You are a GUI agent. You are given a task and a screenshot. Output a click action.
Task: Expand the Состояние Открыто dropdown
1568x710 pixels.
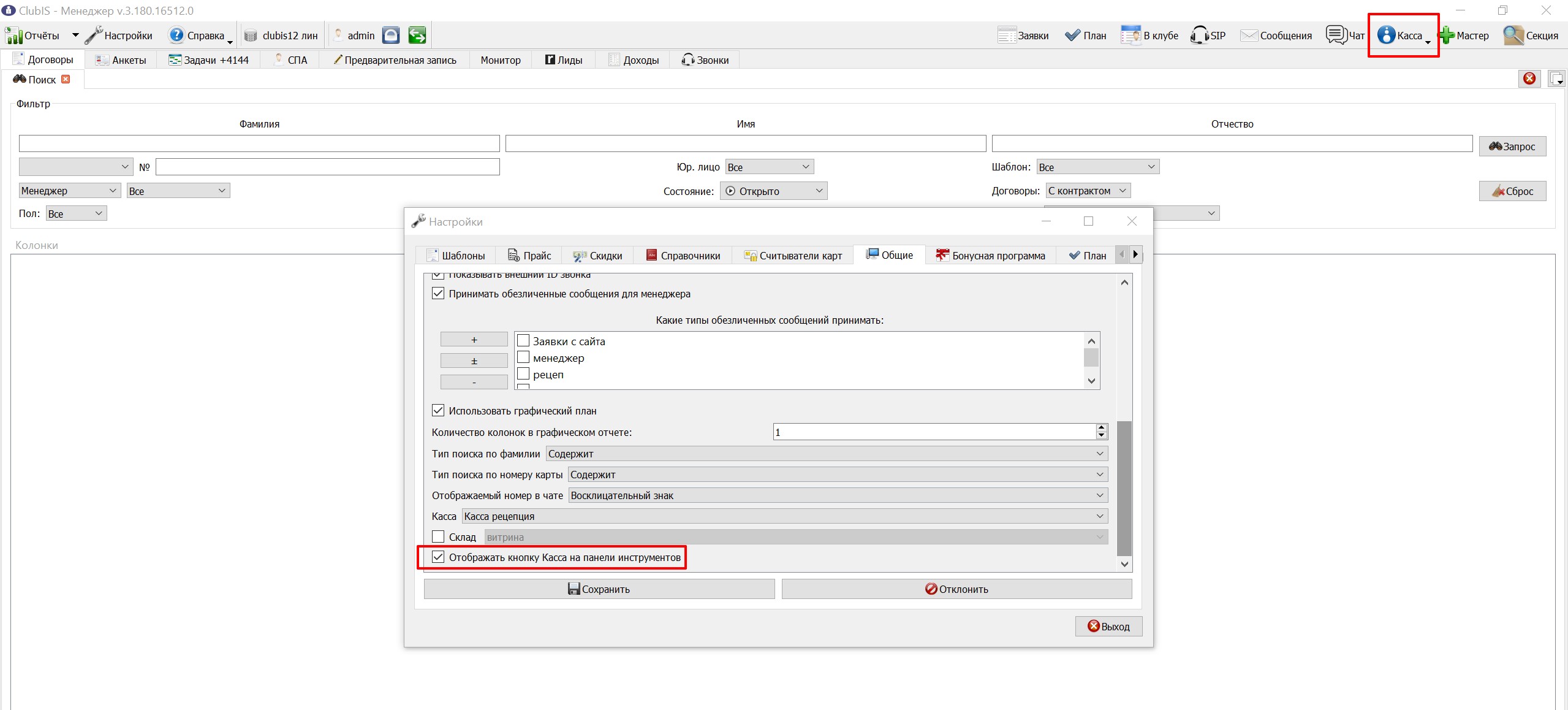coord(773,191)
